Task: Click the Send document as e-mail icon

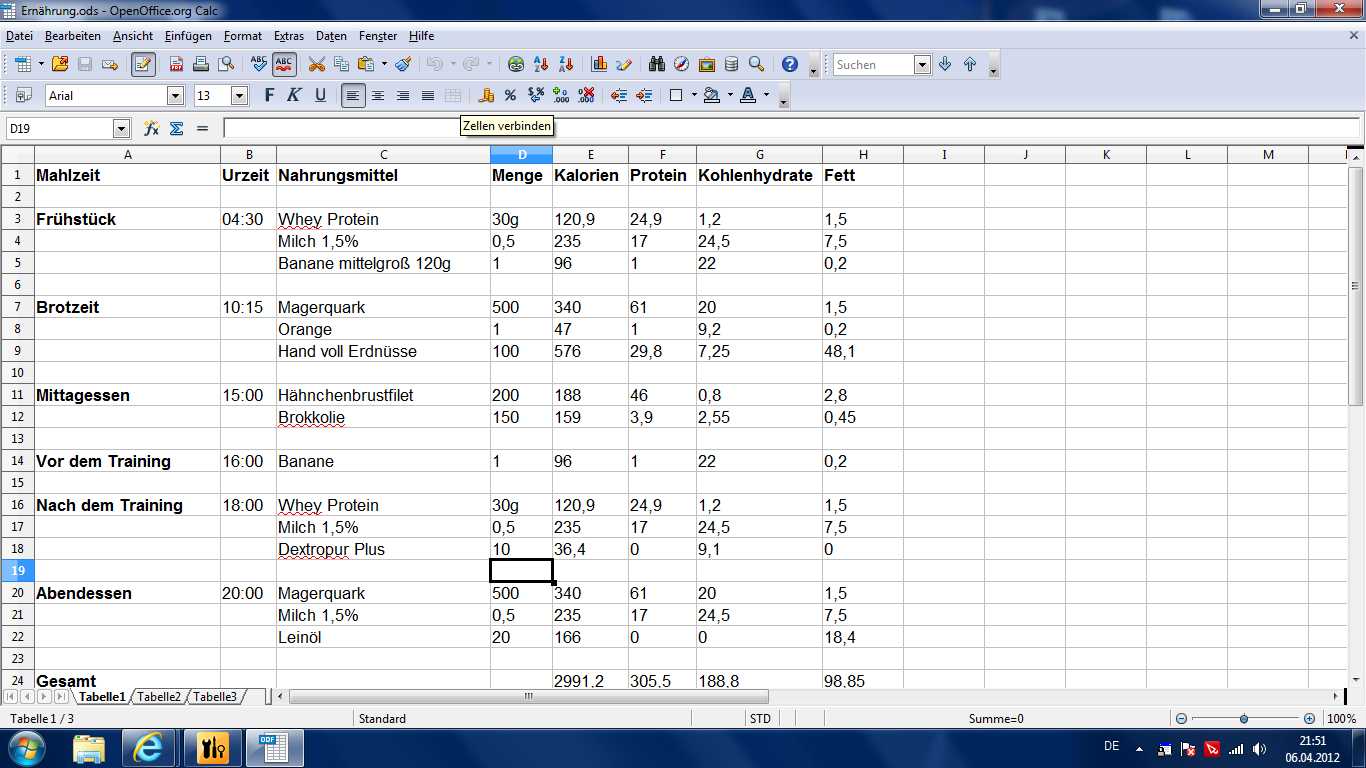Action: 110,64
